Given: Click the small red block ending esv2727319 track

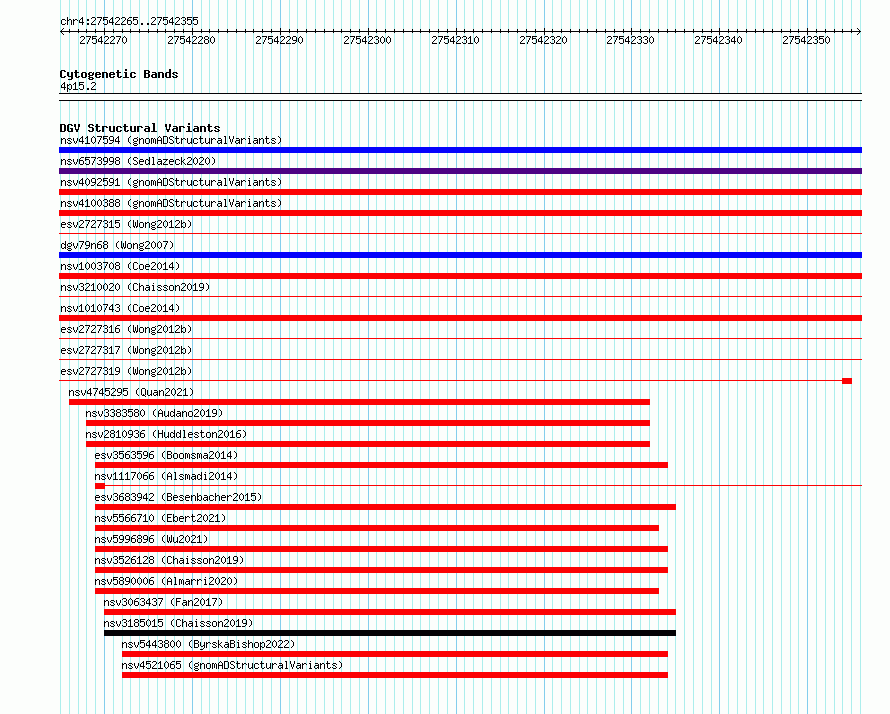Looking at the screenshot, I should (x=847, y=381).
